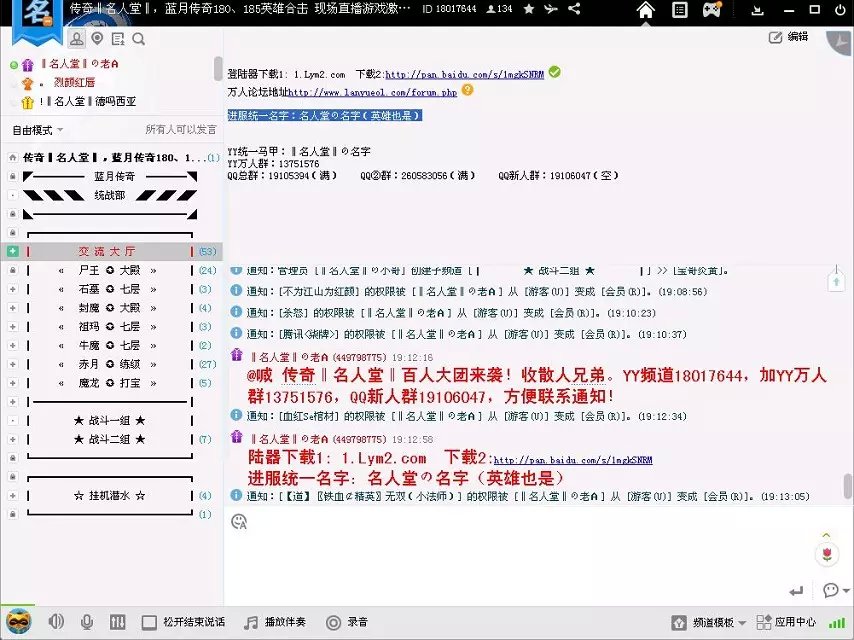
Task: Click the home icon in the top bar
Action: point(646,11)
